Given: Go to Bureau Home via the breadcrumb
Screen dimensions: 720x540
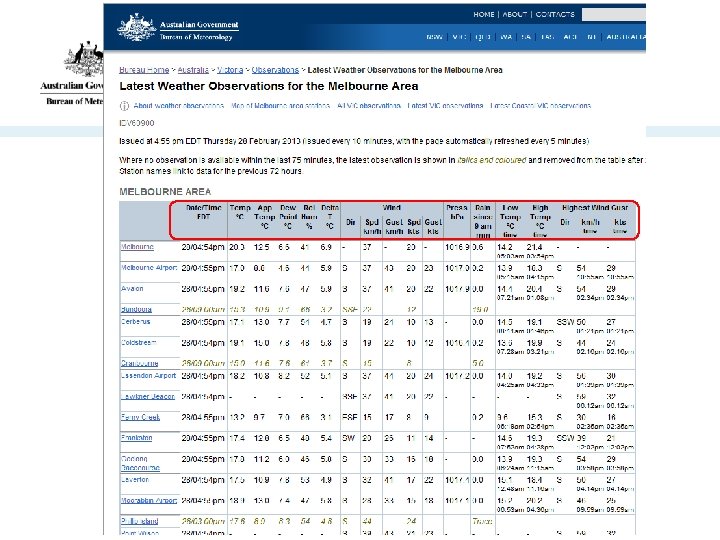Looking at the screenshot, I should [144, 70].
